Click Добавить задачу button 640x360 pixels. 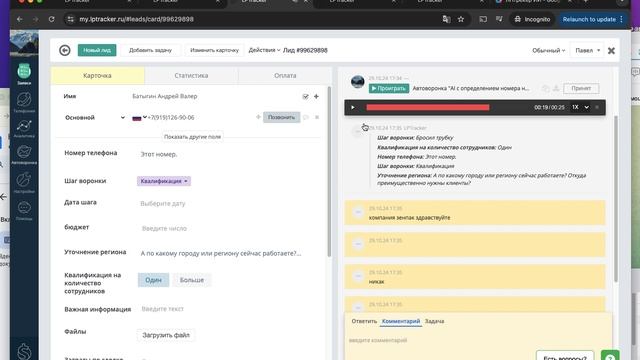150,50
